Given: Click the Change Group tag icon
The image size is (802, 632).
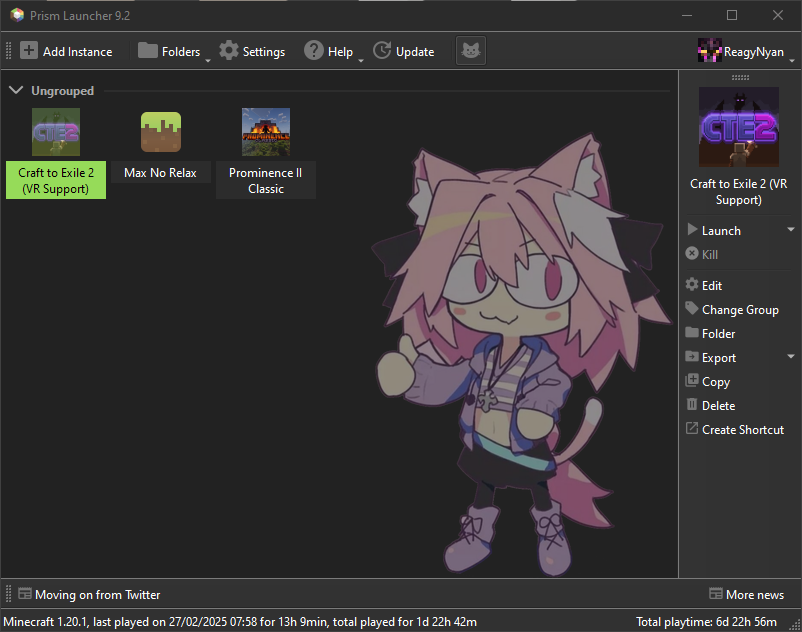Looking at the screenshot, I should pos(692,308).
